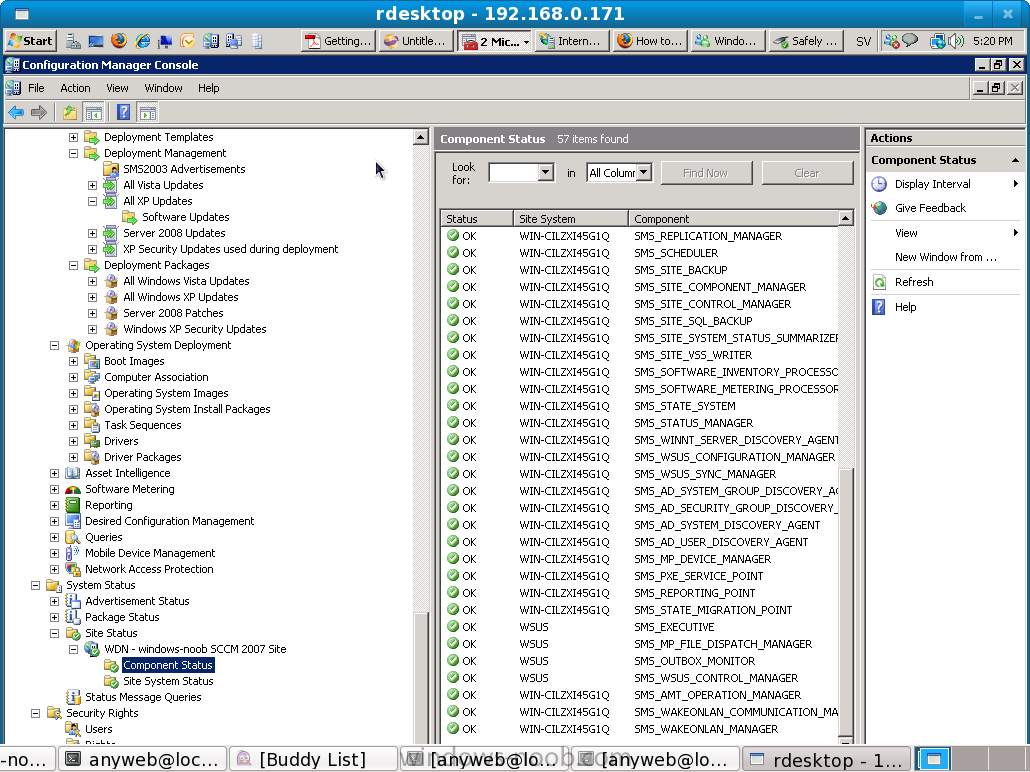
Task: Click the Status Message Queries icon
Action: tap(73, 697)
